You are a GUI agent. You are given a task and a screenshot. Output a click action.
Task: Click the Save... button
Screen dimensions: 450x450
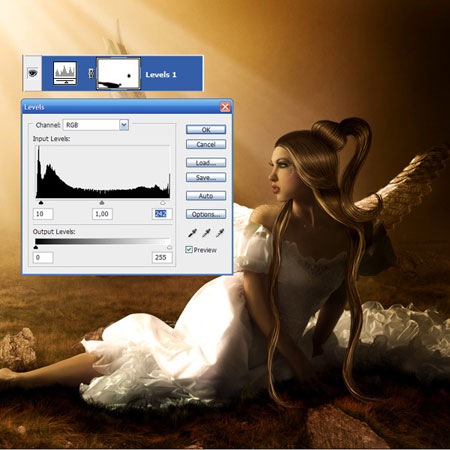tap(206, 177)
